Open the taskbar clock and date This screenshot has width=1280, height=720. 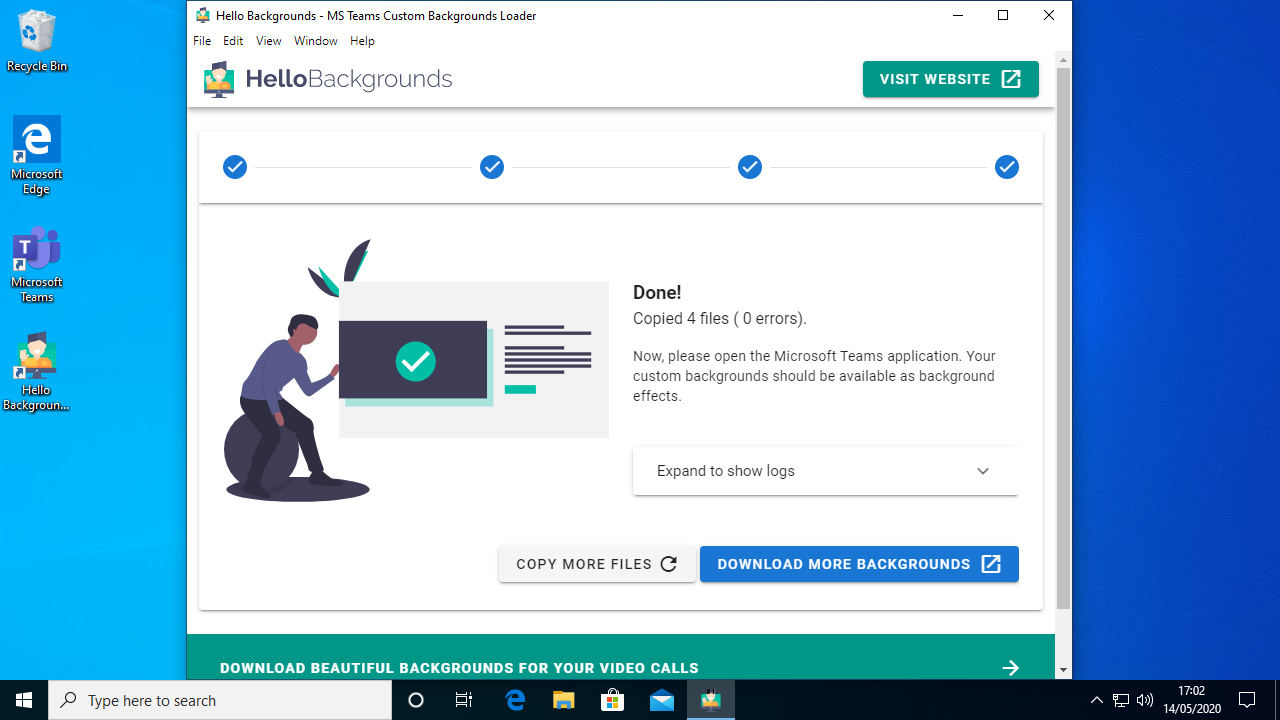[x=1192, y=700]
